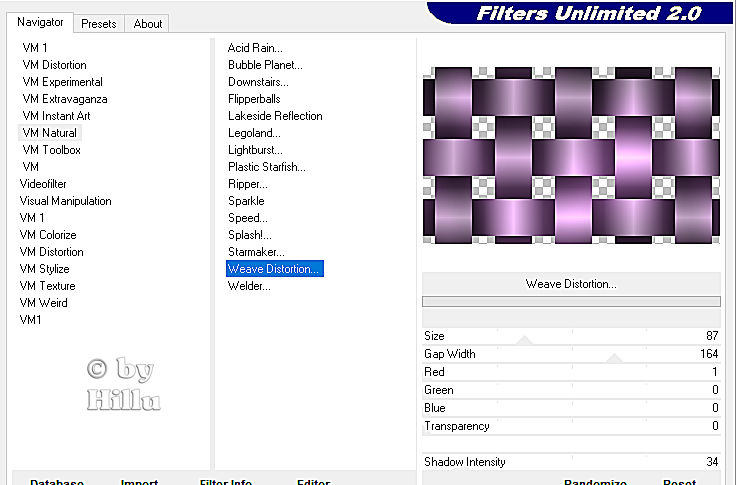Open the About tab
The height and width of the screenshot is (485, 736).
(x=147, y=23)
